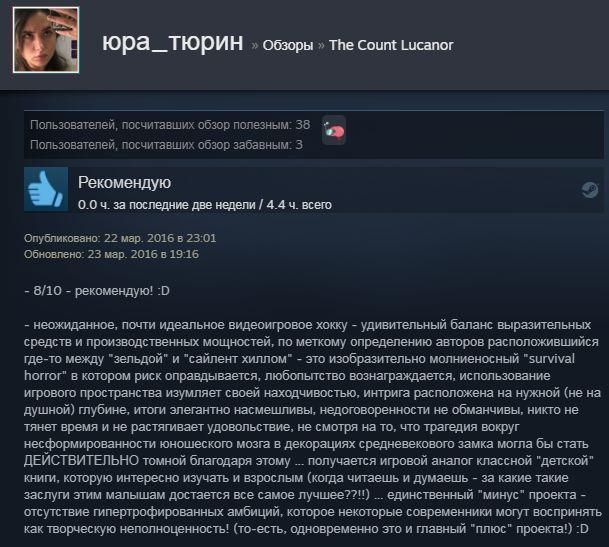Click the Обновлено 23 мар. 2016 date
The height and width of the screenshot is (547, 609).
[x=111, y=254]
